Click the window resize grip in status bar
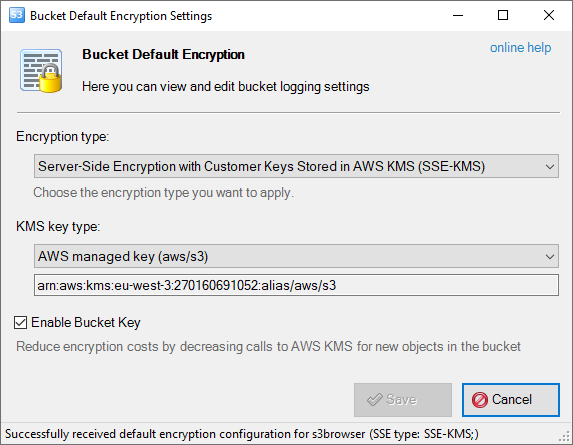 [x=565, y=436]
